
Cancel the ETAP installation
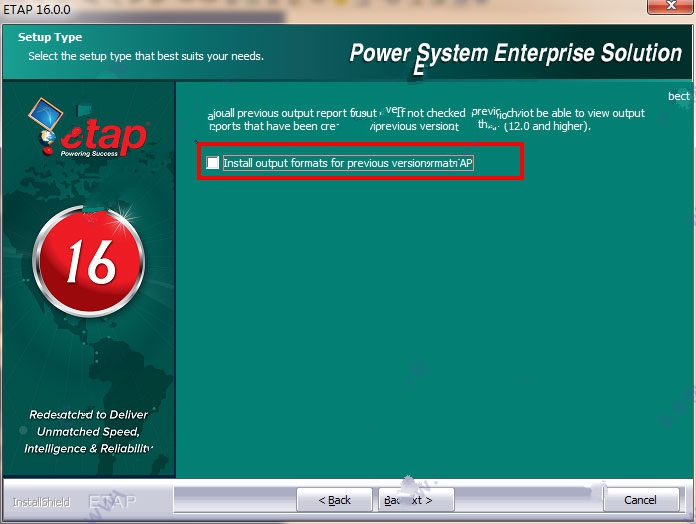coord(641,500)
